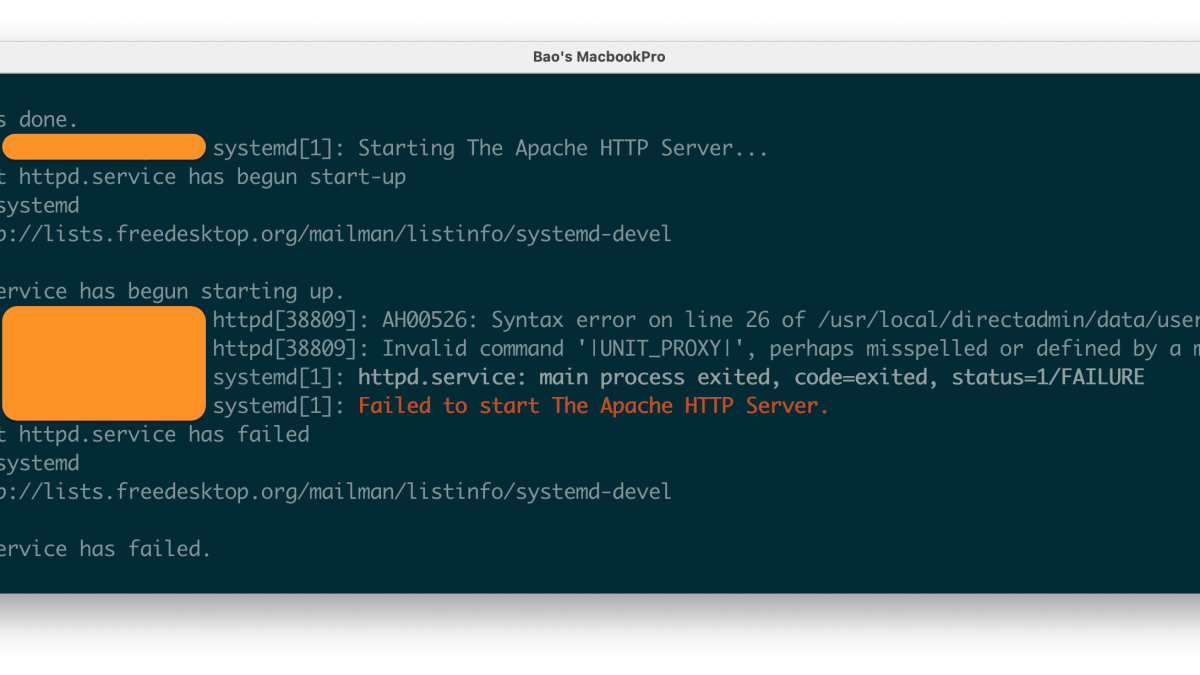Select the 'ervice has failed.' line at the bottom
This screenshot has width=1200, height=675.
[x=104, y=548]
